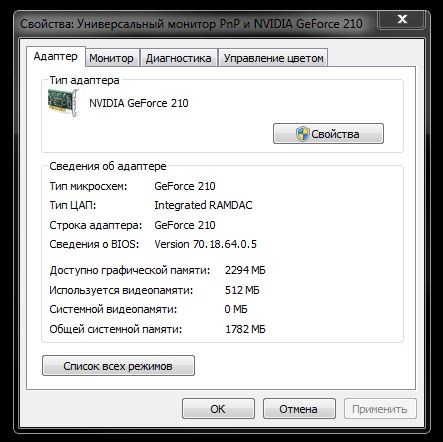Cancel the dialog with Отмена
Viewport: 443px width, 442px height.
(299, 409)
